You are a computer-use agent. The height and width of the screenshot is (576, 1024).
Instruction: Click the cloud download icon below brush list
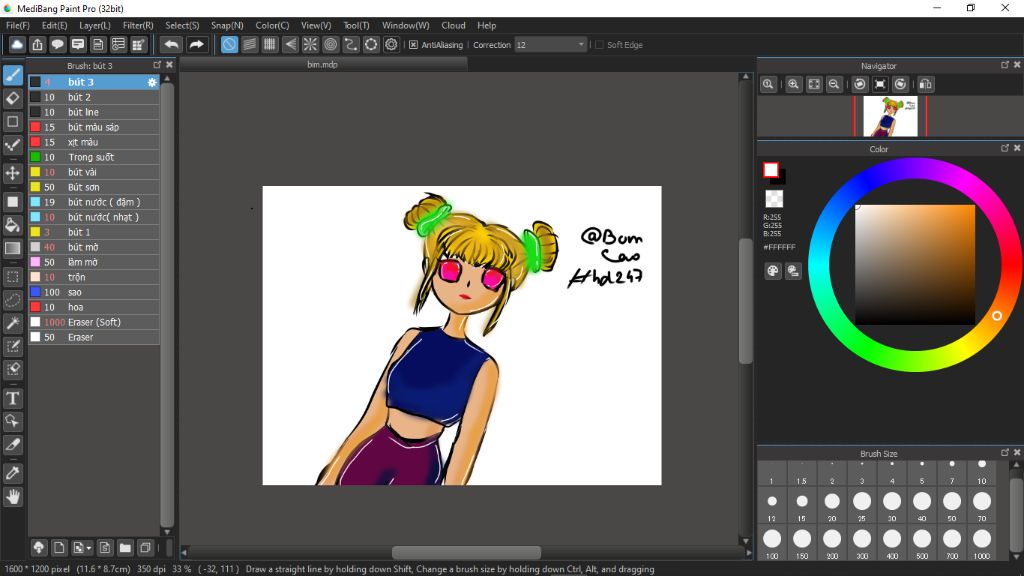pyautogui.click(x=39, y=547)
